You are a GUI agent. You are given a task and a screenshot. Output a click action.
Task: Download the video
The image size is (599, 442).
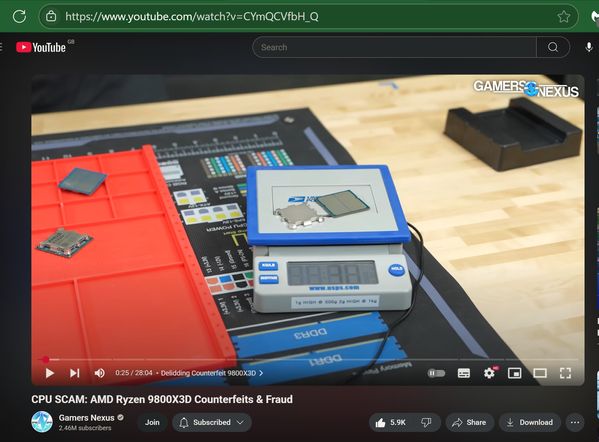pos(529,422)
